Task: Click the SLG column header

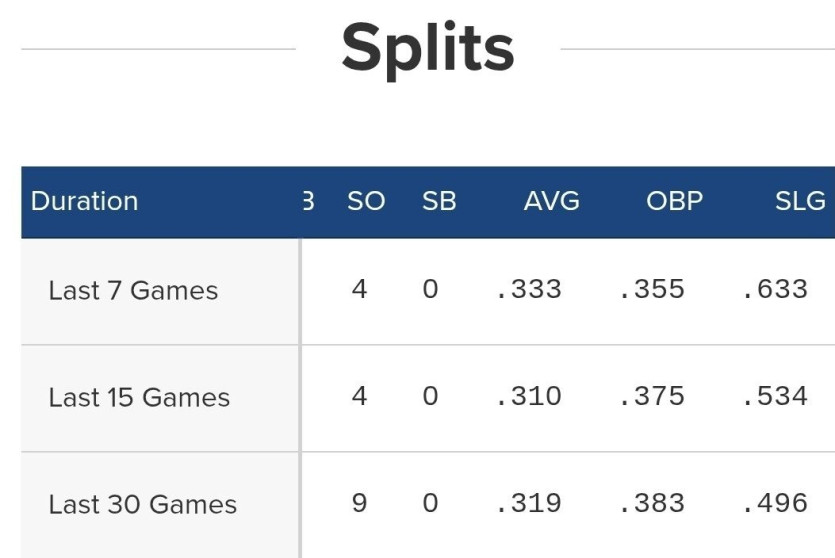Action: click(800, 201)
